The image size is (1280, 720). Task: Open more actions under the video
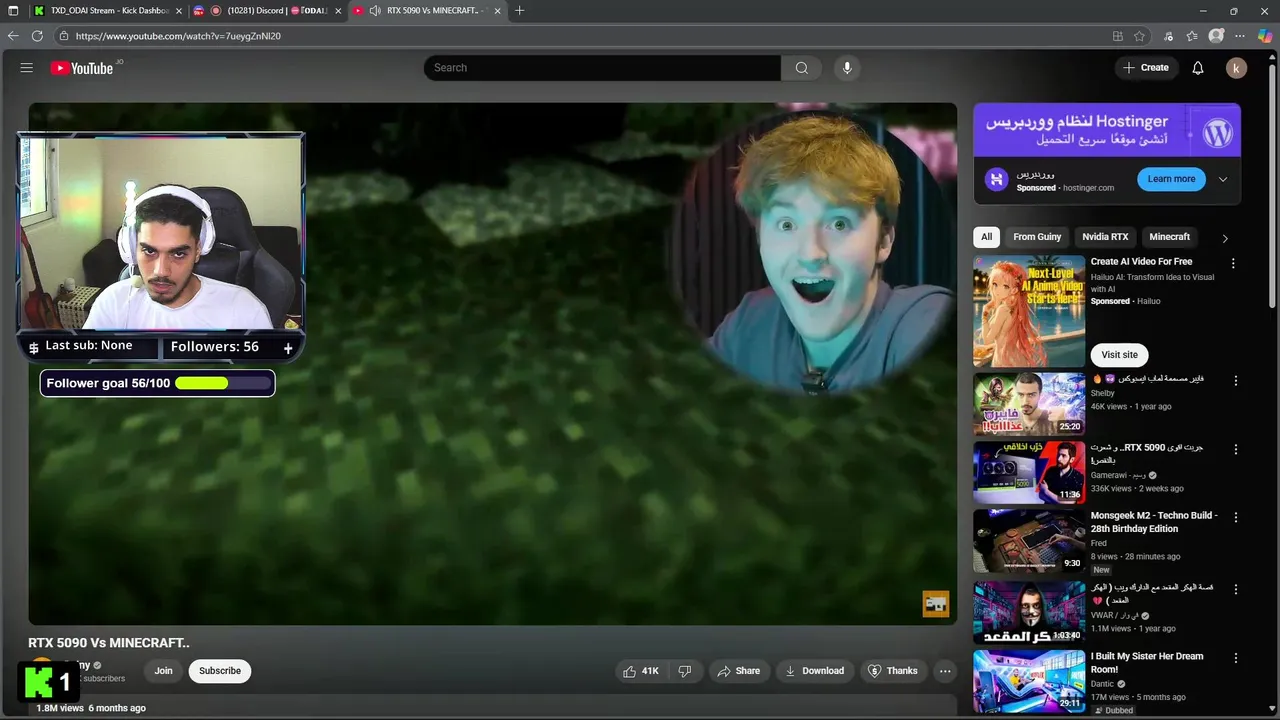click(945, 671)
